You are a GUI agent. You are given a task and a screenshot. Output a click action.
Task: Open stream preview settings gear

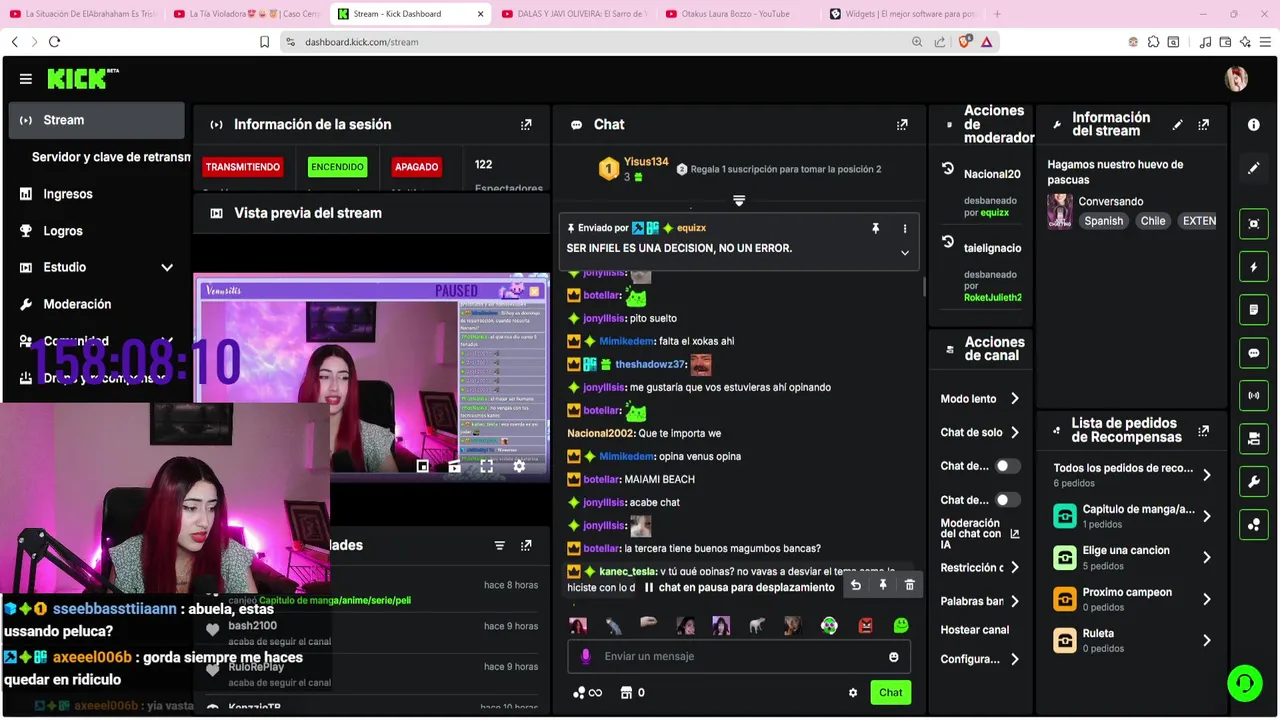click(x=519, y=466)
